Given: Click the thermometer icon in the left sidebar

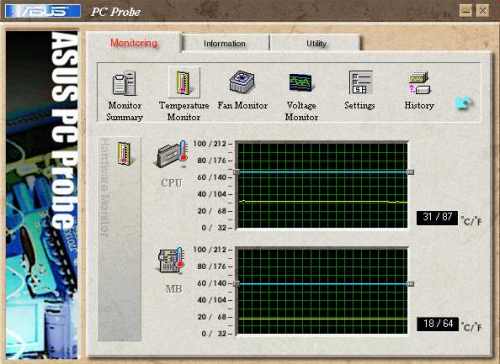Looking at the screenshot, I should [x=124, y=153].
